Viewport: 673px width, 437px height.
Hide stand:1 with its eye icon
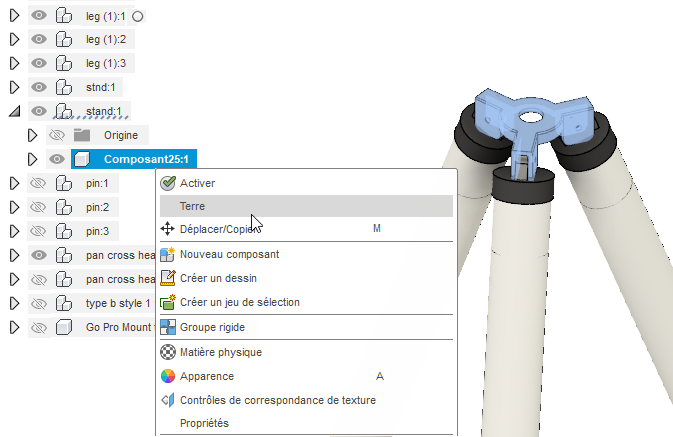tap(39, 112)
